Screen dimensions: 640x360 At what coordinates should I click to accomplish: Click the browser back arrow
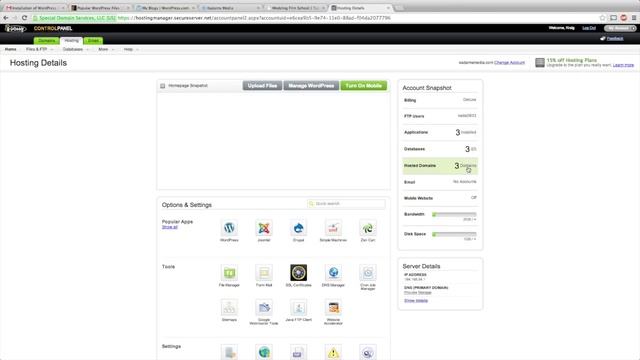tap(6, 18)
